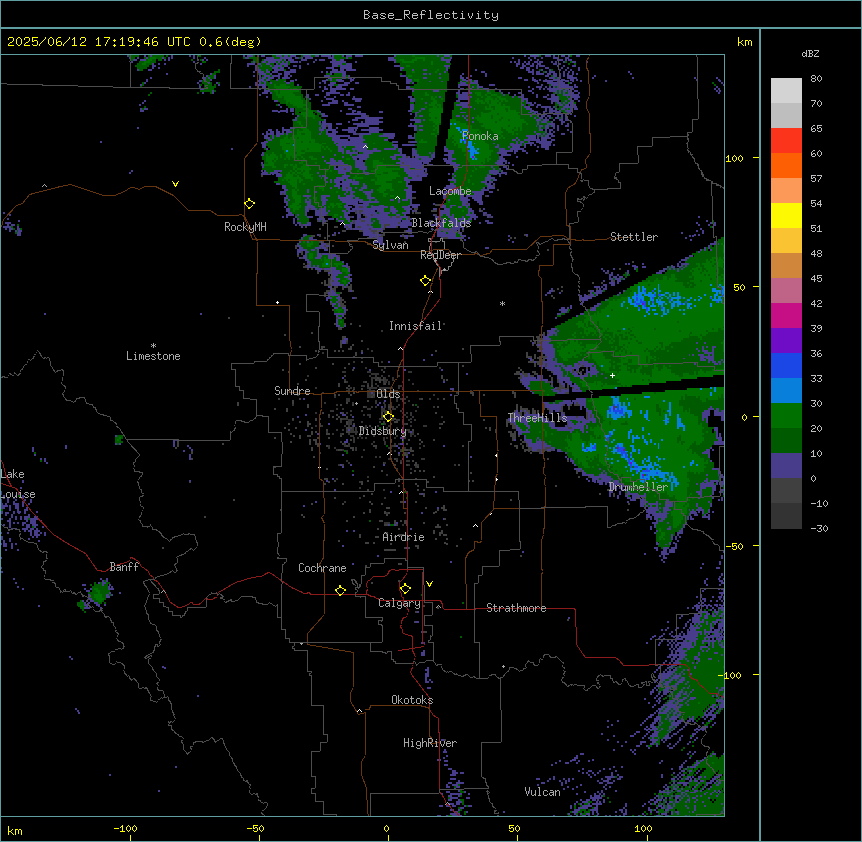Click the 65 value on the dBZ legend
862x842 pixels.
[816, 129]
